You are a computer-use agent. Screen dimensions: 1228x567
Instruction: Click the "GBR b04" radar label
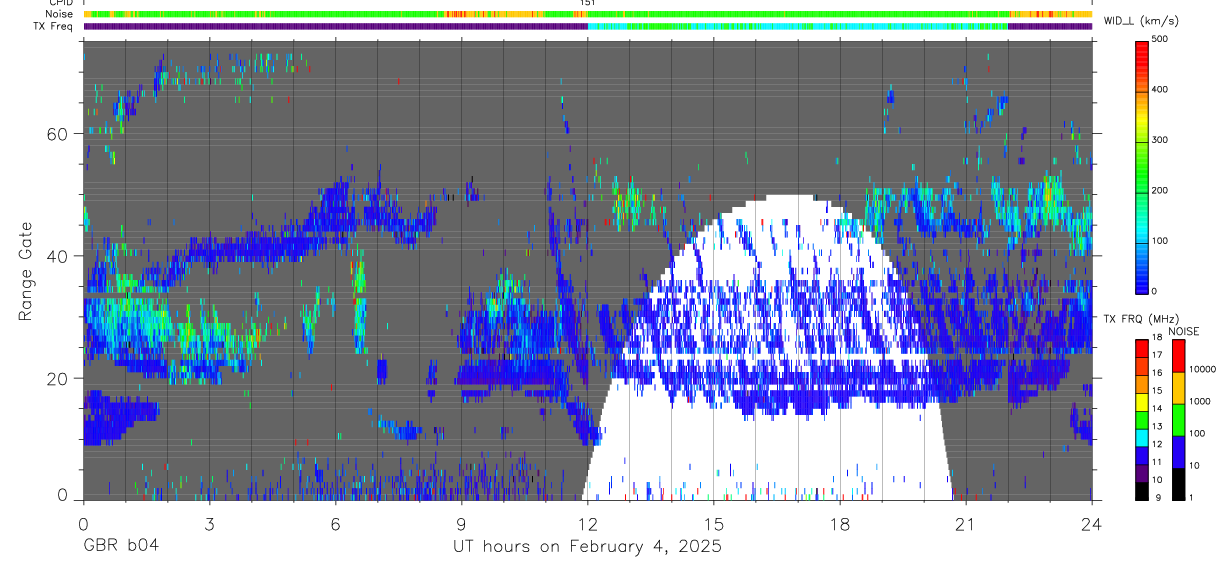119,547
